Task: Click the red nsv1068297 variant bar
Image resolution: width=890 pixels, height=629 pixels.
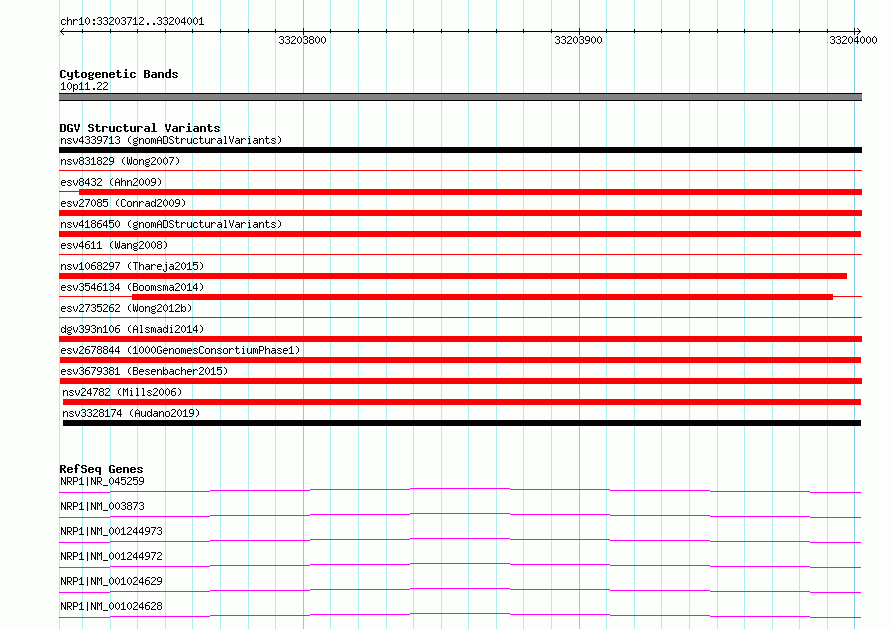Action: (453, 276)
